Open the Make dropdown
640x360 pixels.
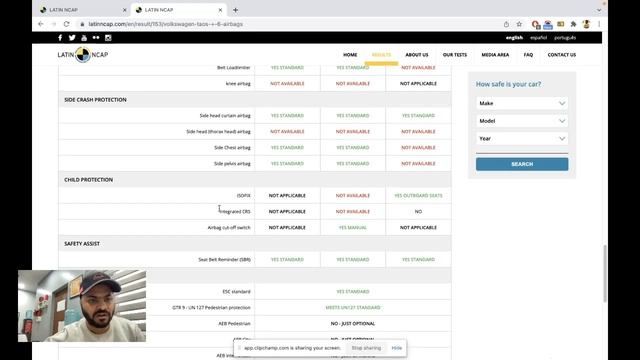(522, 103)
